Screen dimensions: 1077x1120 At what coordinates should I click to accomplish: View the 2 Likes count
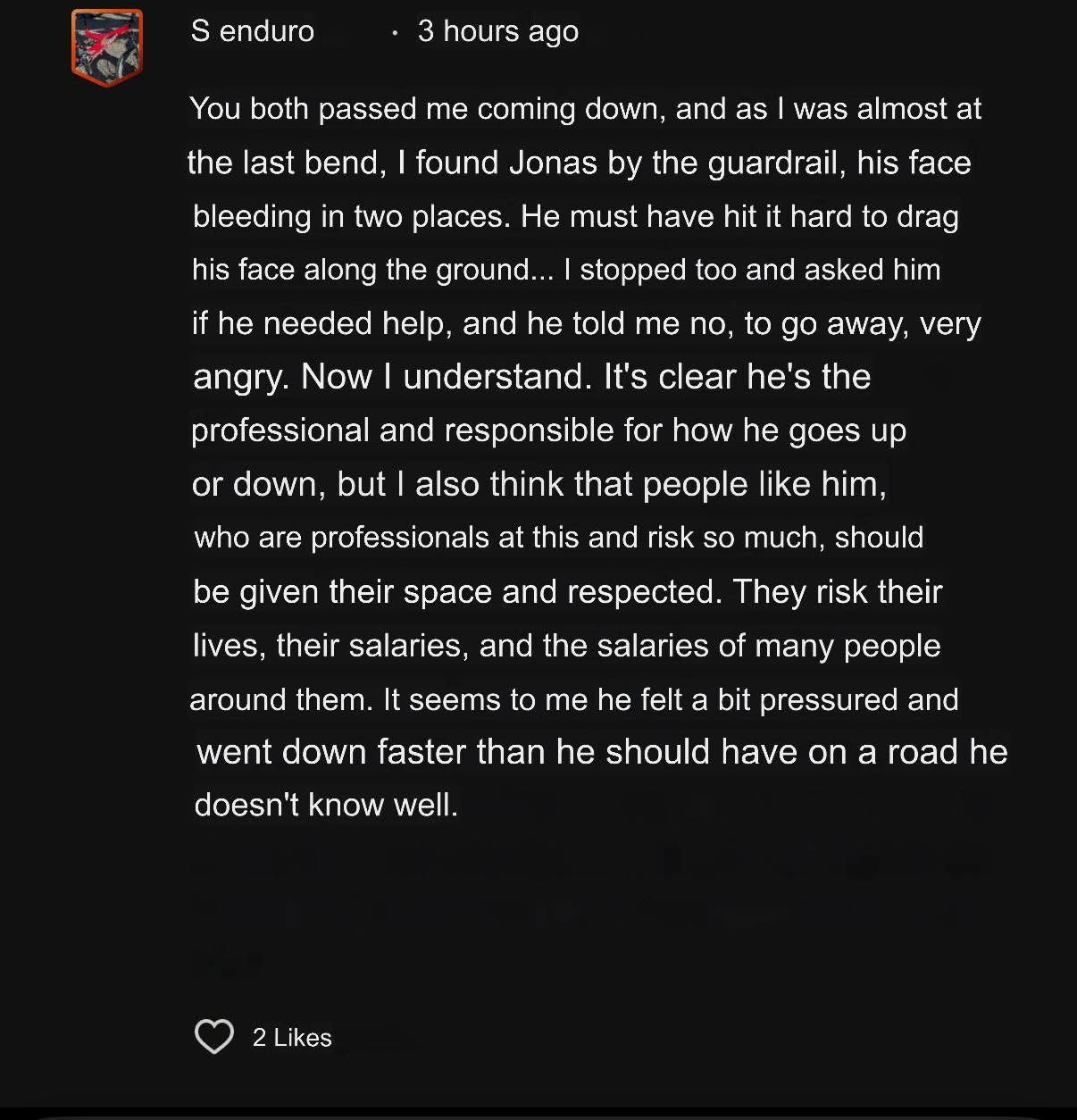point(292,1038)
